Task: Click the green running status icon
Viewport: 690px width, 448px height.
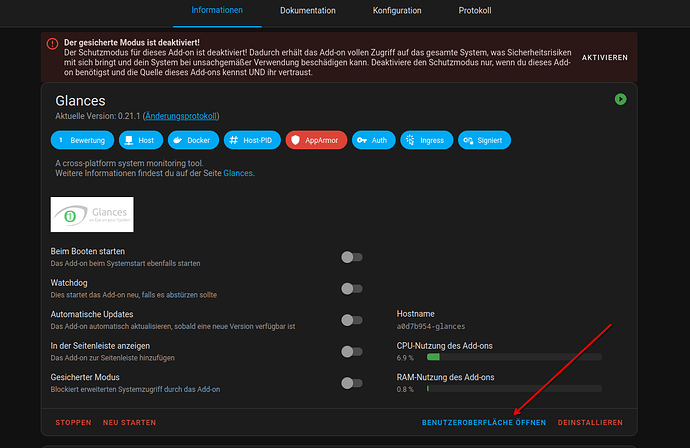Action: (x=620, y=99)
